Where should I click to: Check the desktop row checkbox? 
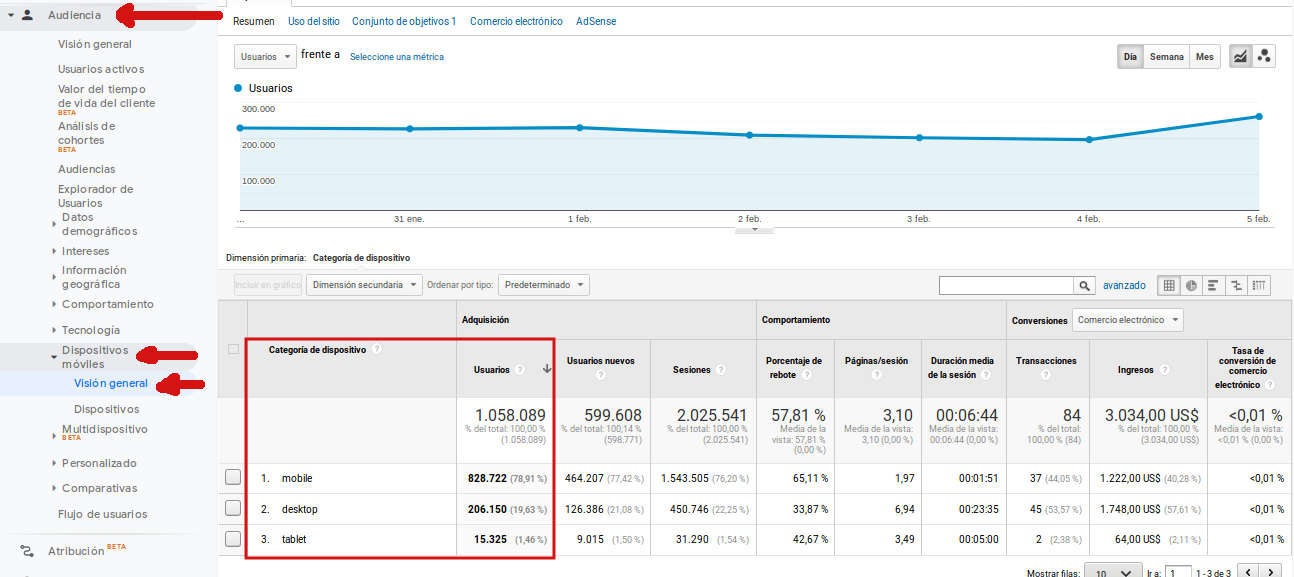click(232, 509)
